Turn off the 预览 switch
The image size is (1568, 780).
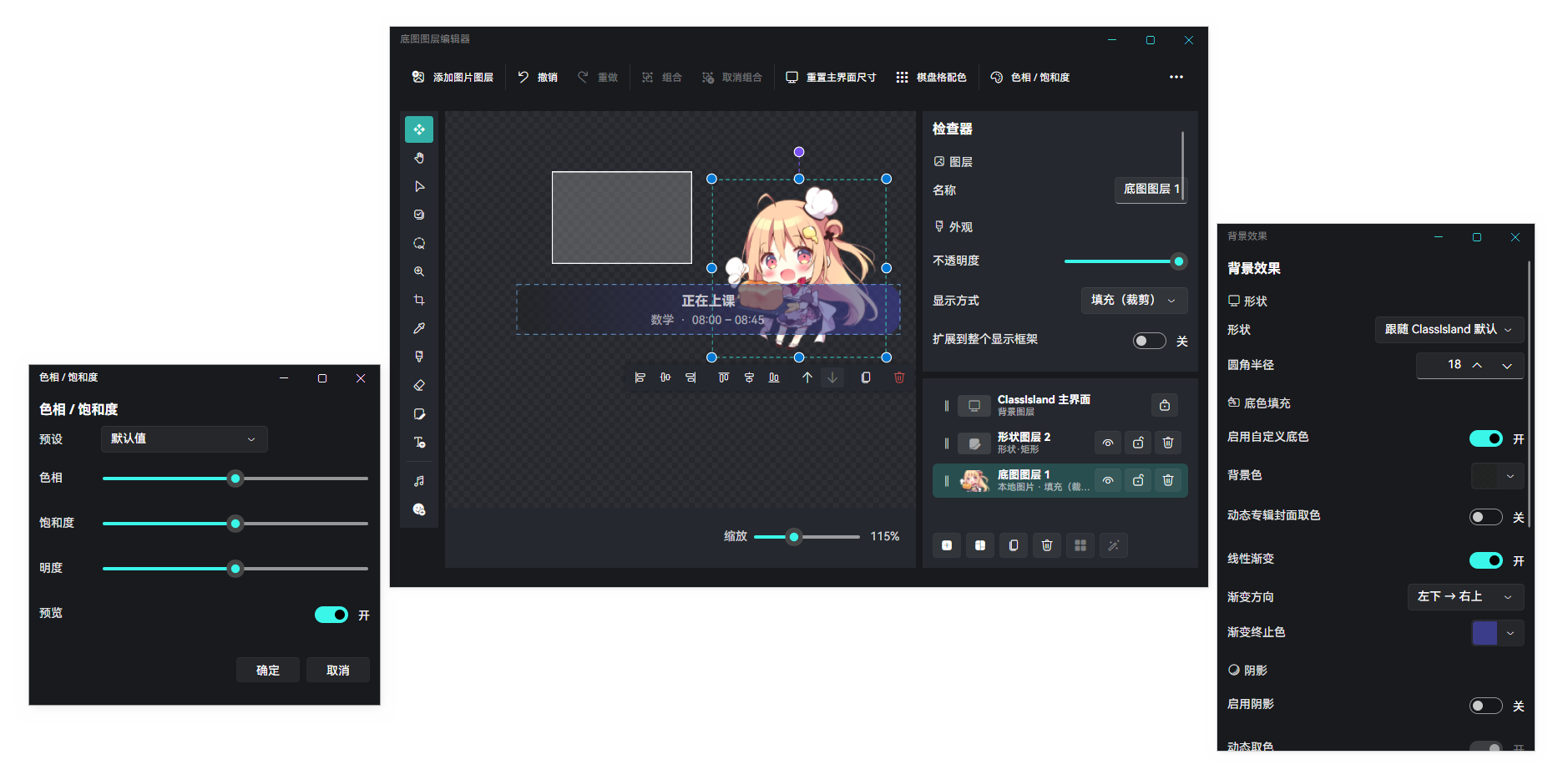[331, 615]
